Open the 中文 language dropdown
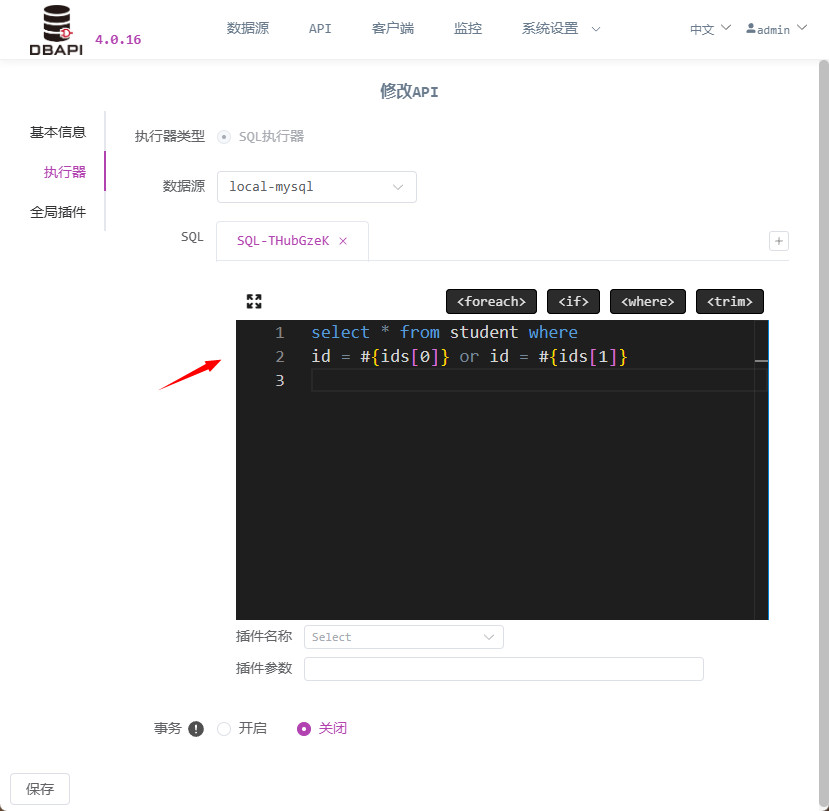Screen dimensions: 829x811 710,29
